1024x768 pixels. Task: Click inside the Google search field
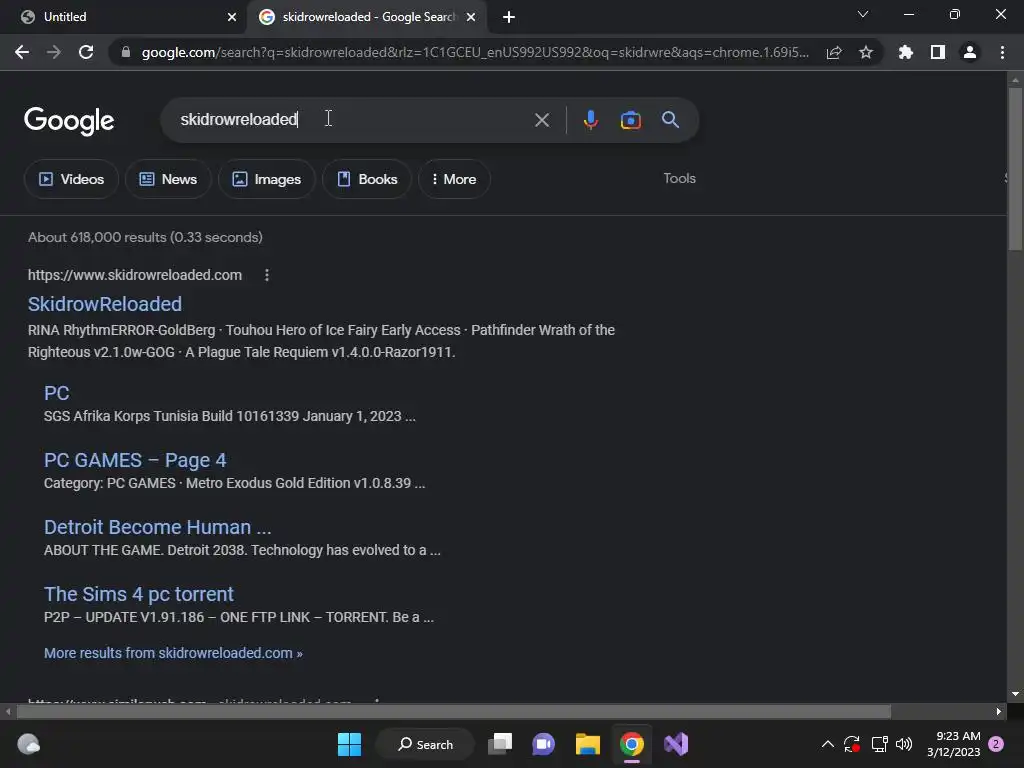353,120
